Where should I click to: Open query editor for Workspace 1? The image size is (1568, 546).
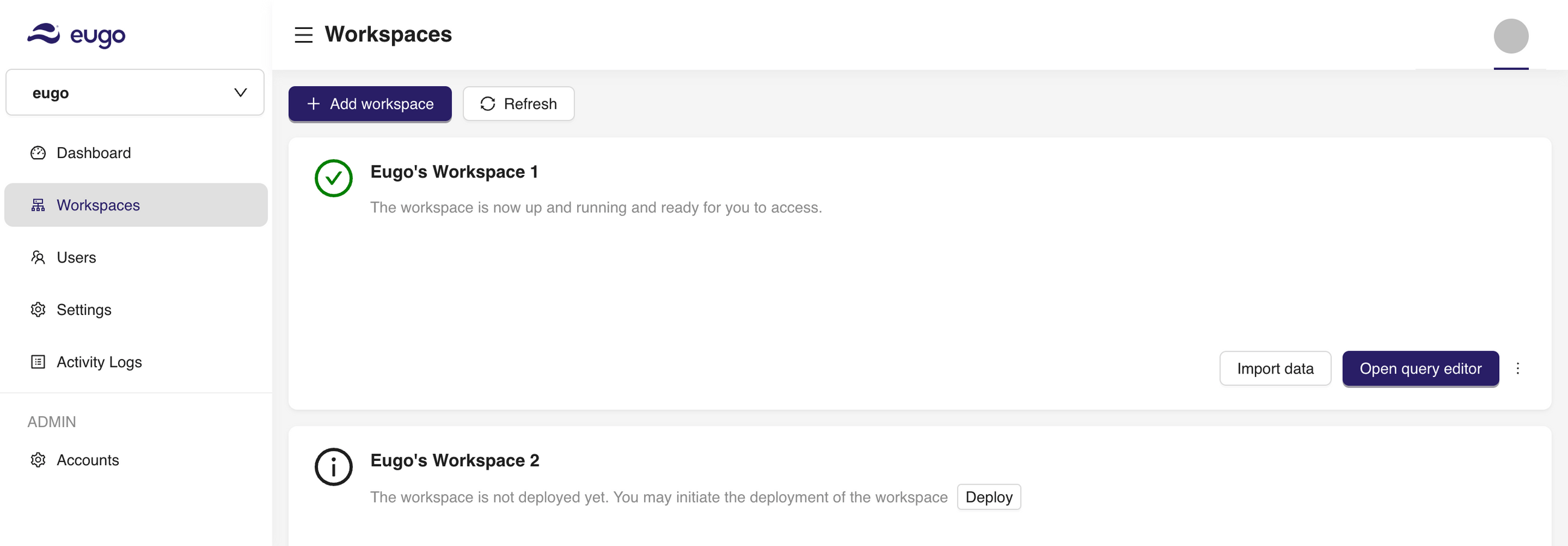click(1420, 369)
